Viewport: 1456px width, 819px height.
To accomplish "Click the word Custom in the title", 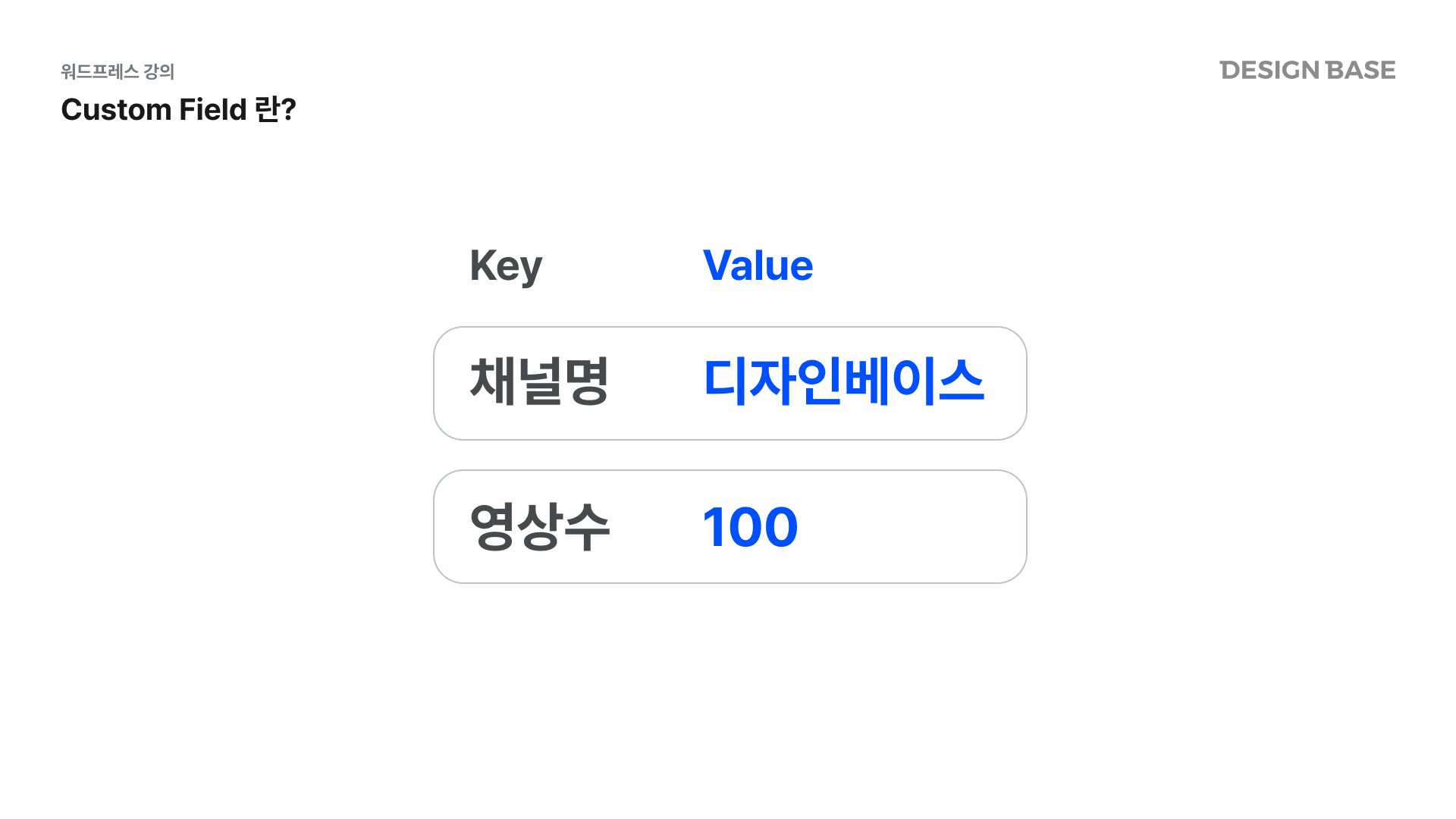I will coord(116,110).
